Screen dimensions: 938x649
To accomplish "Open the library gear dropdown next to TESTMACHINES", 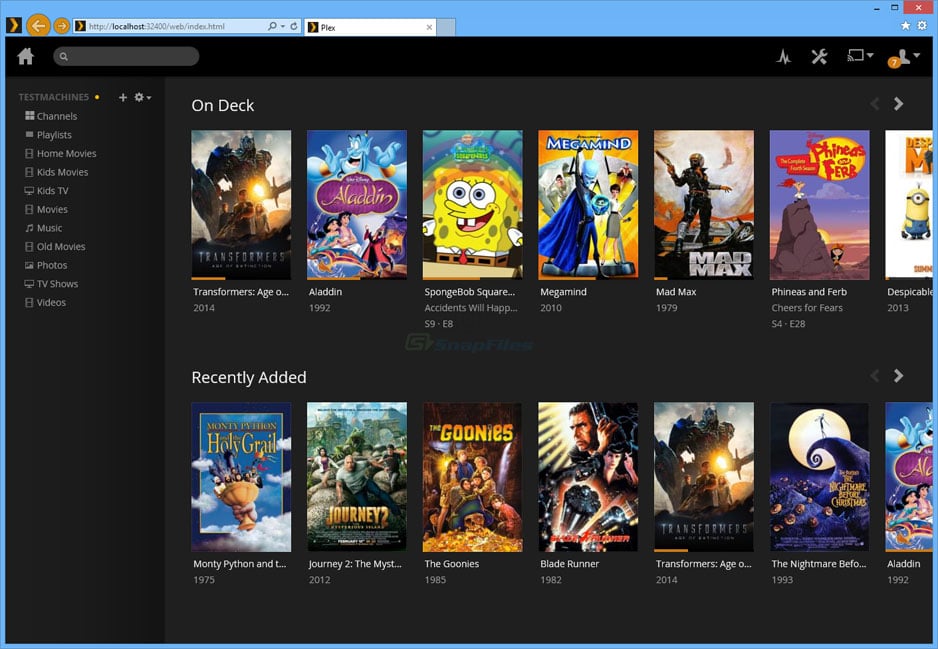I will tap(142, 98).
